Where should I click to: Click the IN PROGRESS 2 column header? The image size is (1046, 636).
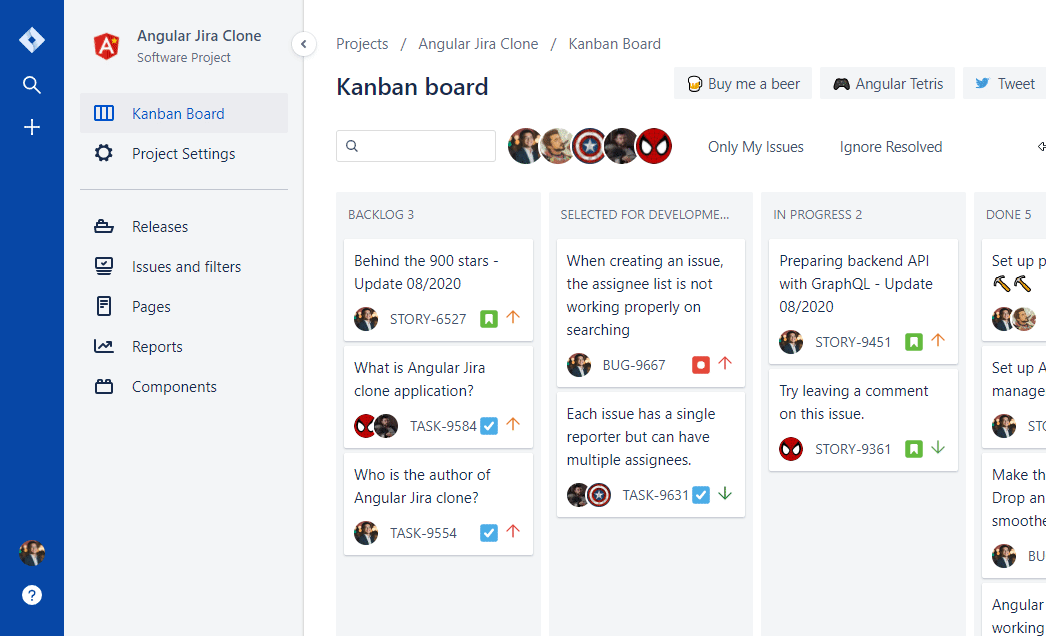pos(817,215)
